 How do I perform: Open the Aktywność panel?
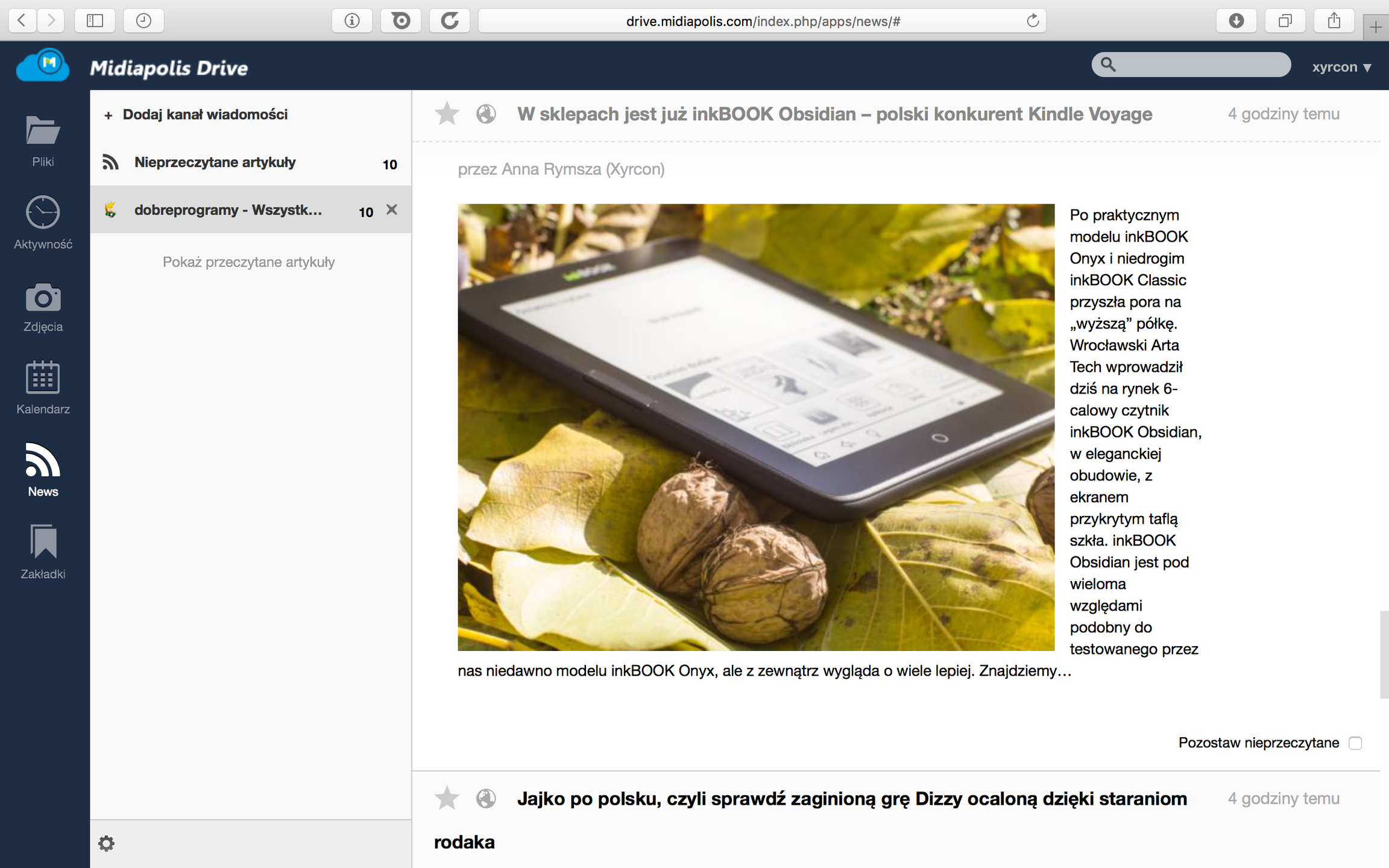click(x=42, y=221)
